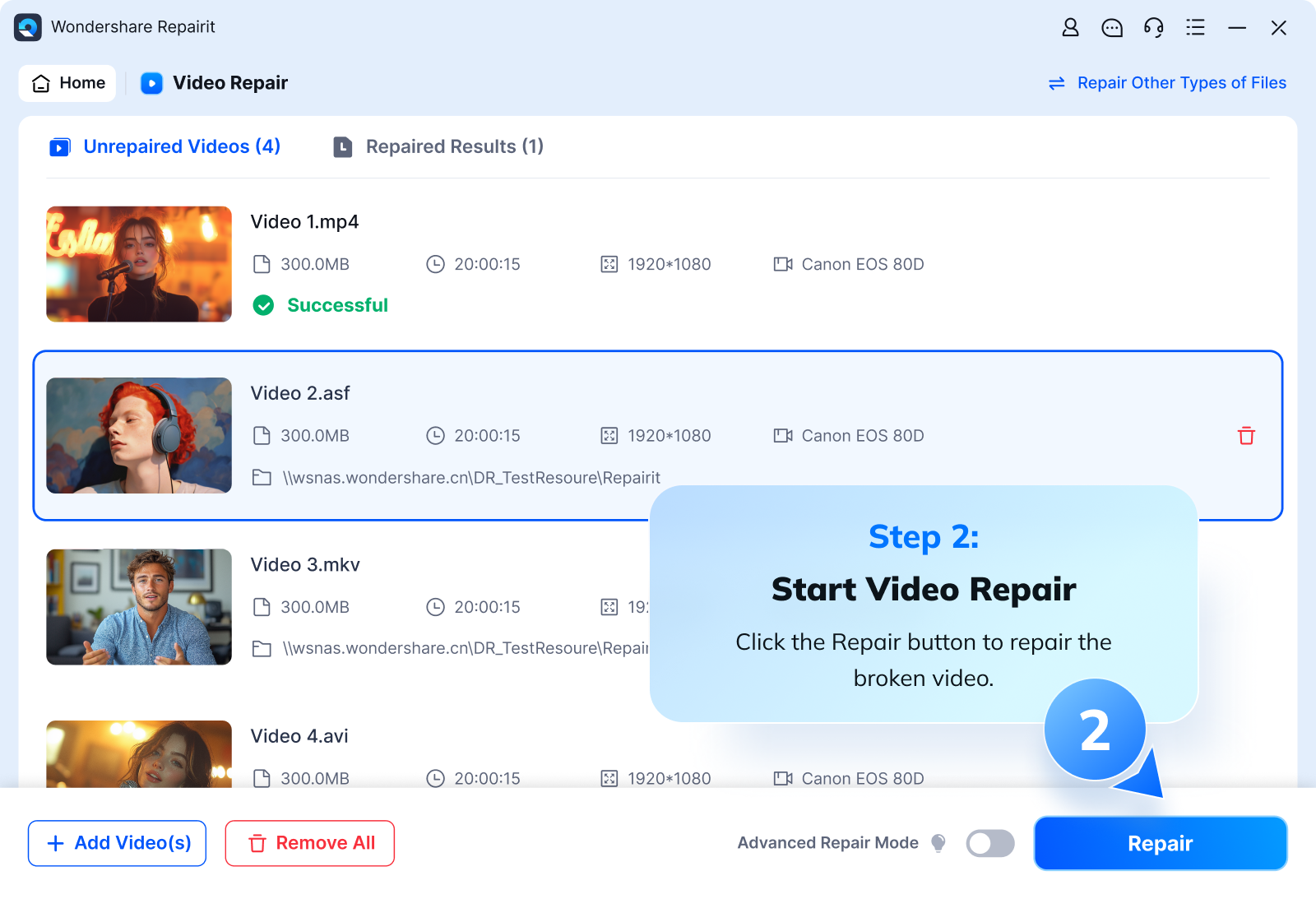This screenshot has height=899, width=1316.
Task: Select Video 3.mkv thumbnail
Action: click(x=139, y=607)
